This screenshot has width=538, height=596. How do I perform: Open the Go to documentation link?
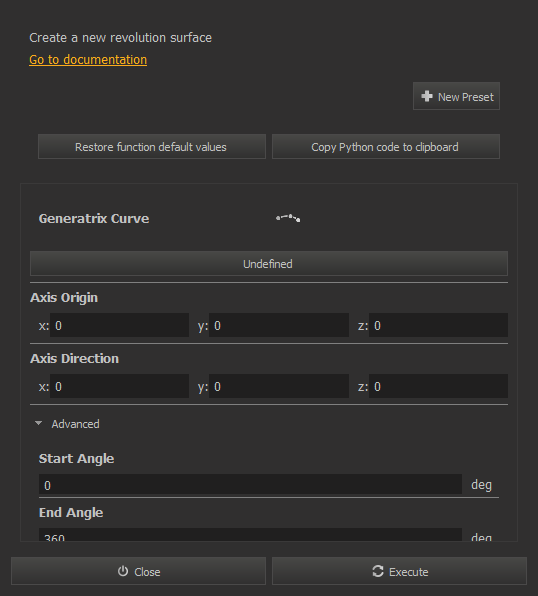tap(88, 60)
